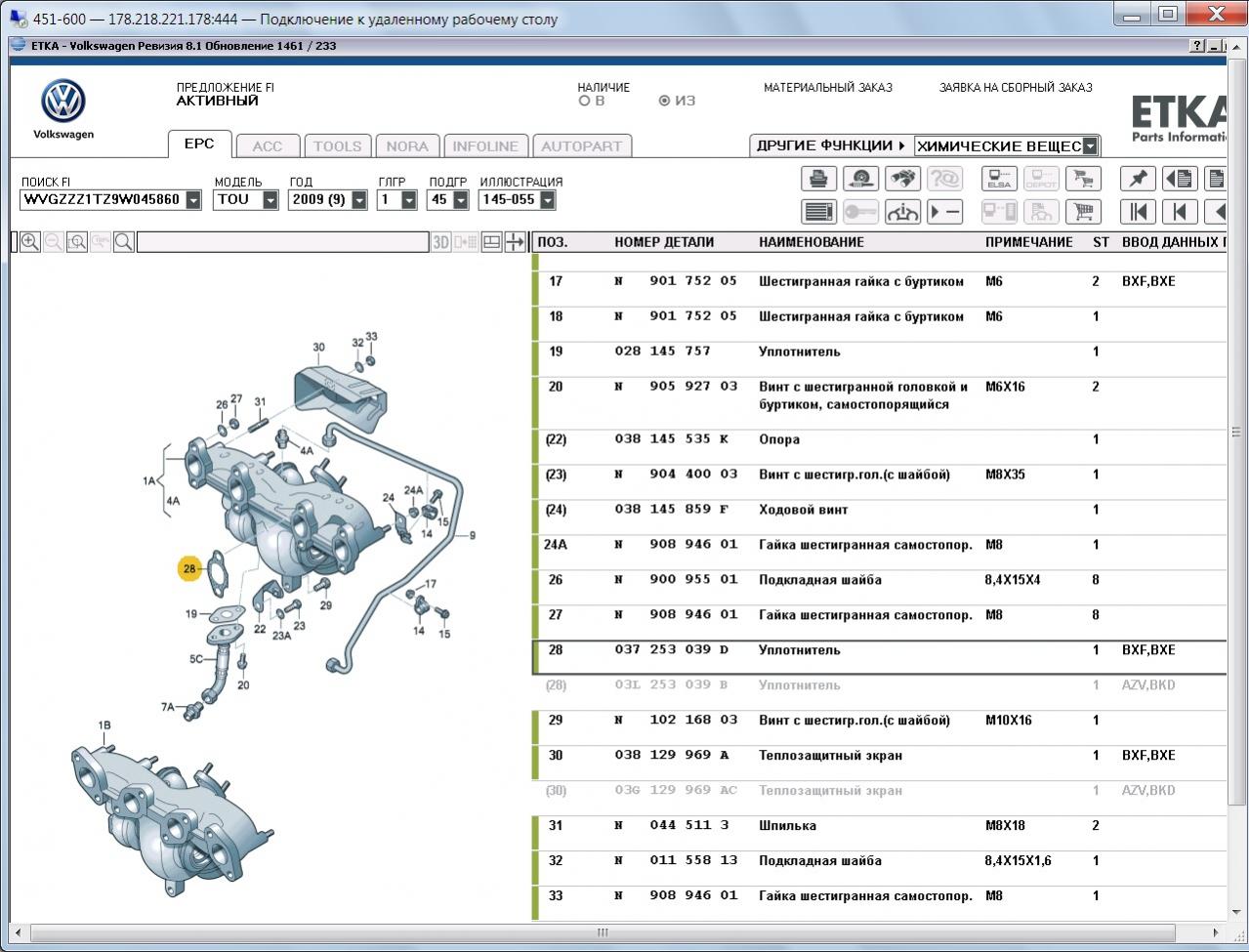Click the plain magnifier search icon
Image resolution: width=1249 pixels, height=952 pixels.
coord(124,242)
